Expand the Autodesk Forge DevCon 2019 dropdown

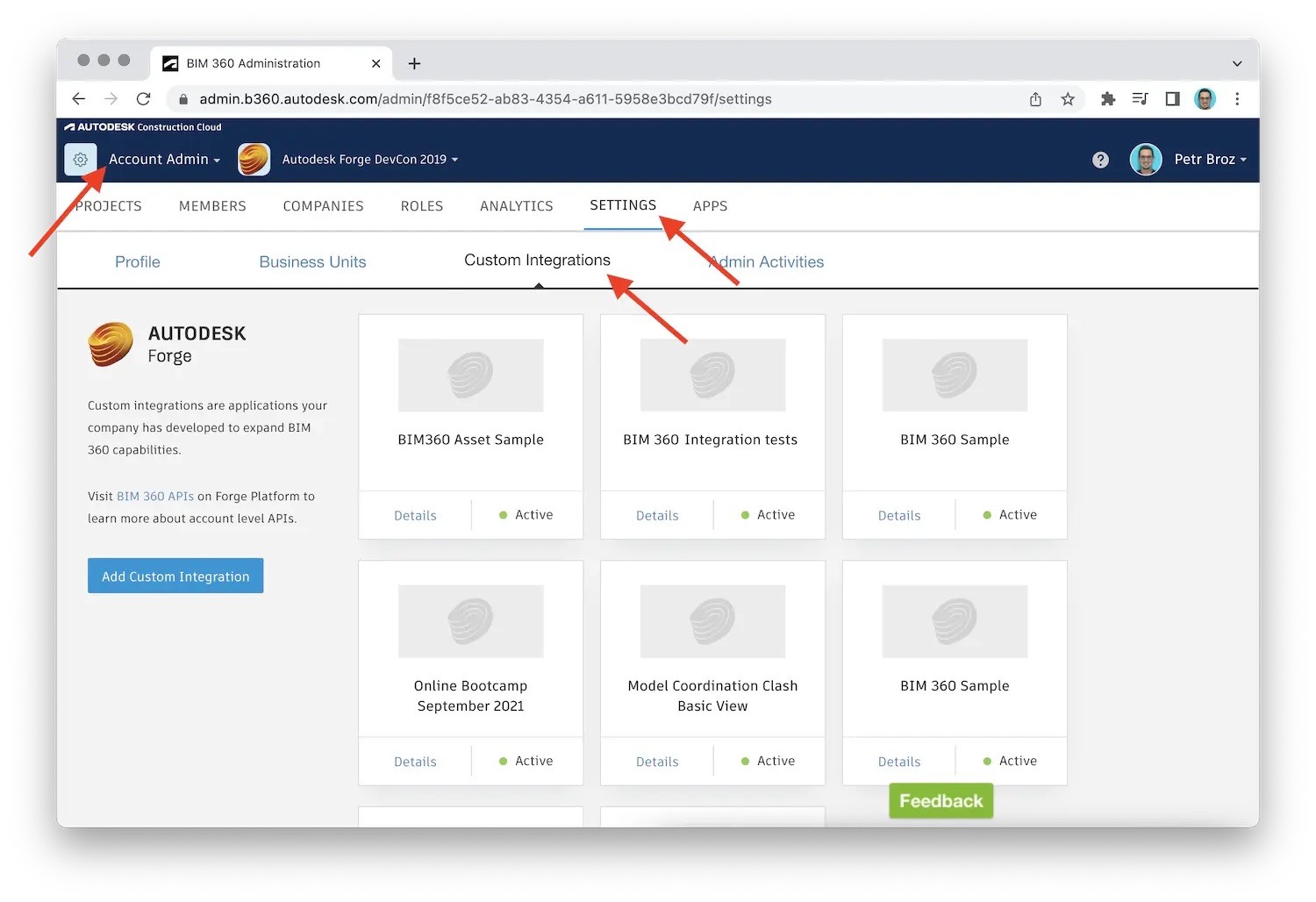tap(454, 159)
